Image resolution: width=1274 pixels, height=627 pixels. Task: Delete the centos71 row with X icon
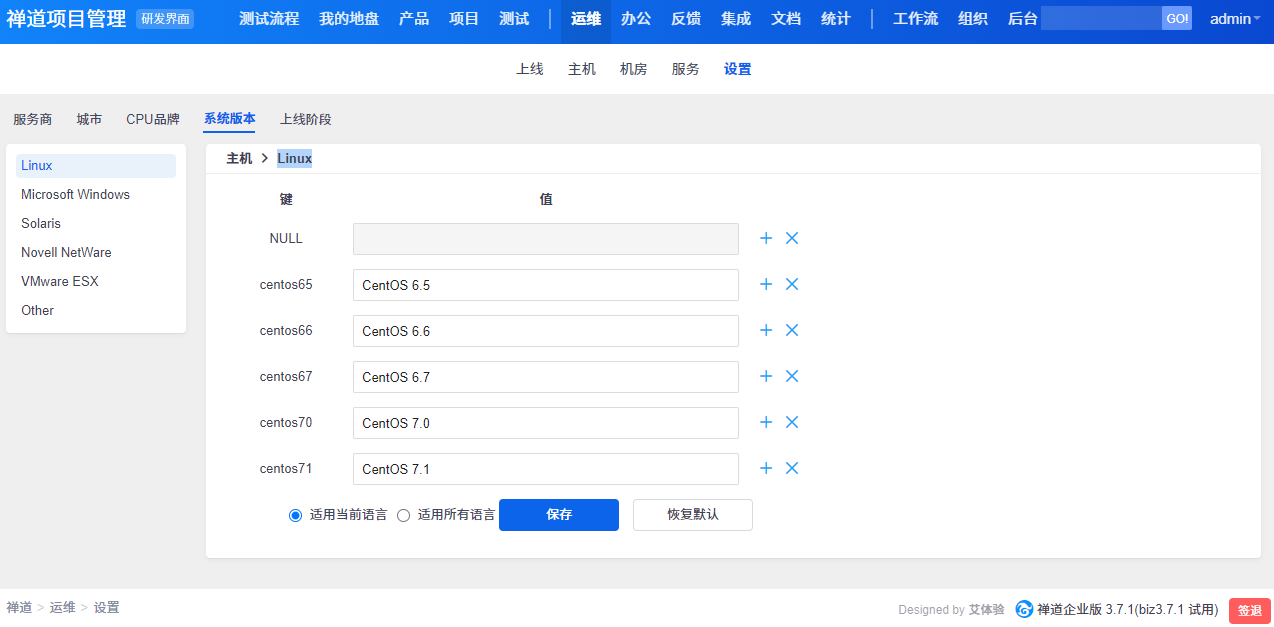[x=792, y=468]
